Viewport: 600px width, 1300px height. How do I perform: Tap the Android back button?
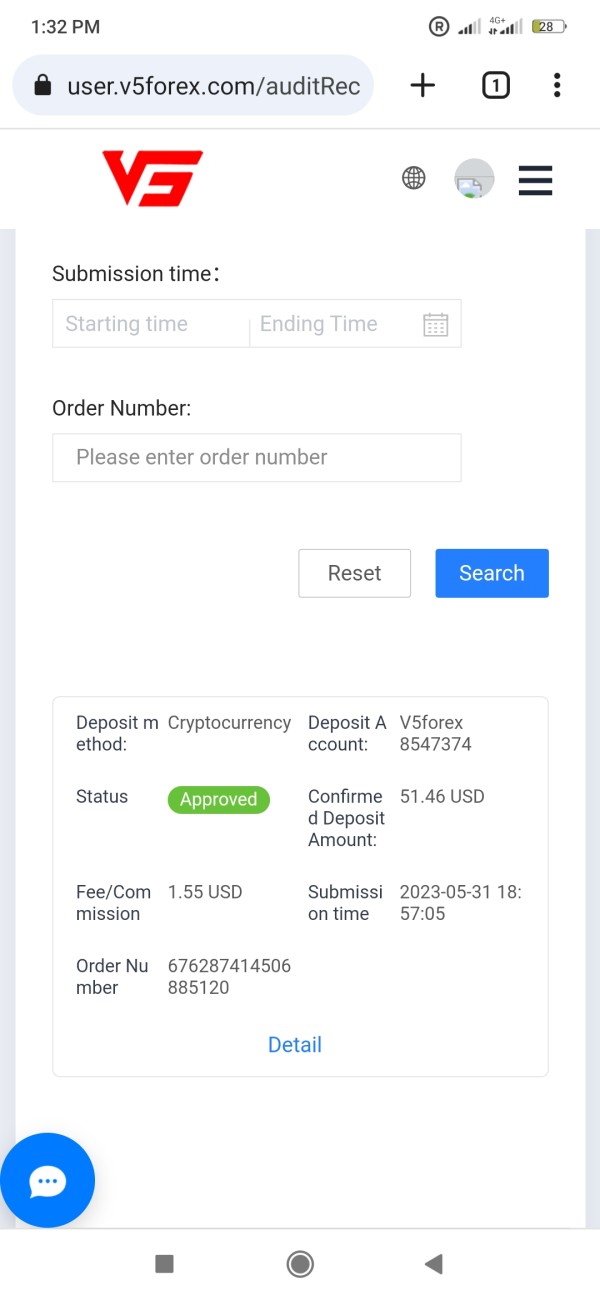tap(434, 1264)
